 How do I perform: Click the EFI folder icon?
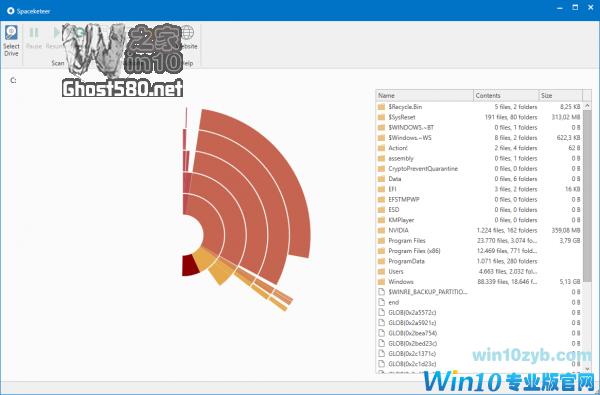[x=381, y=189]
